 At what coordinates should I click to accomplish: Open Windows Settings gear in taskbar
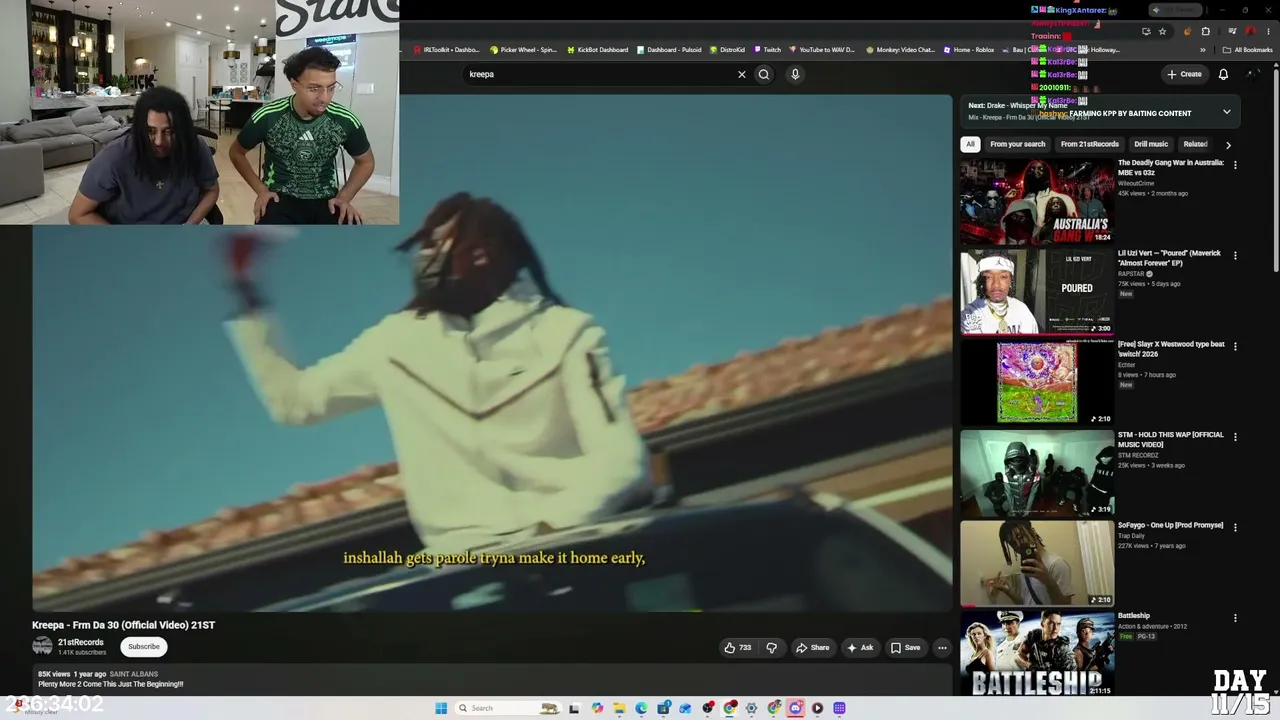(x=751, y=708)
